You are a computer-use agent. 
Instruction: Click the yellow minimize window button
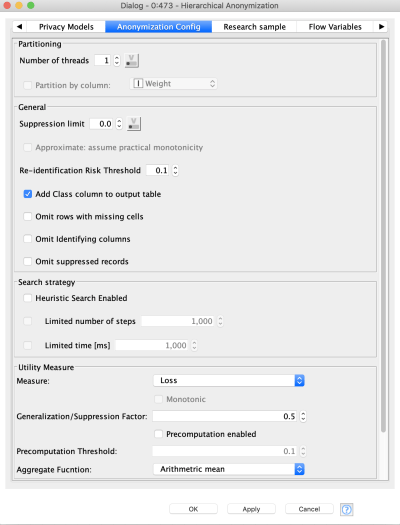19,5
